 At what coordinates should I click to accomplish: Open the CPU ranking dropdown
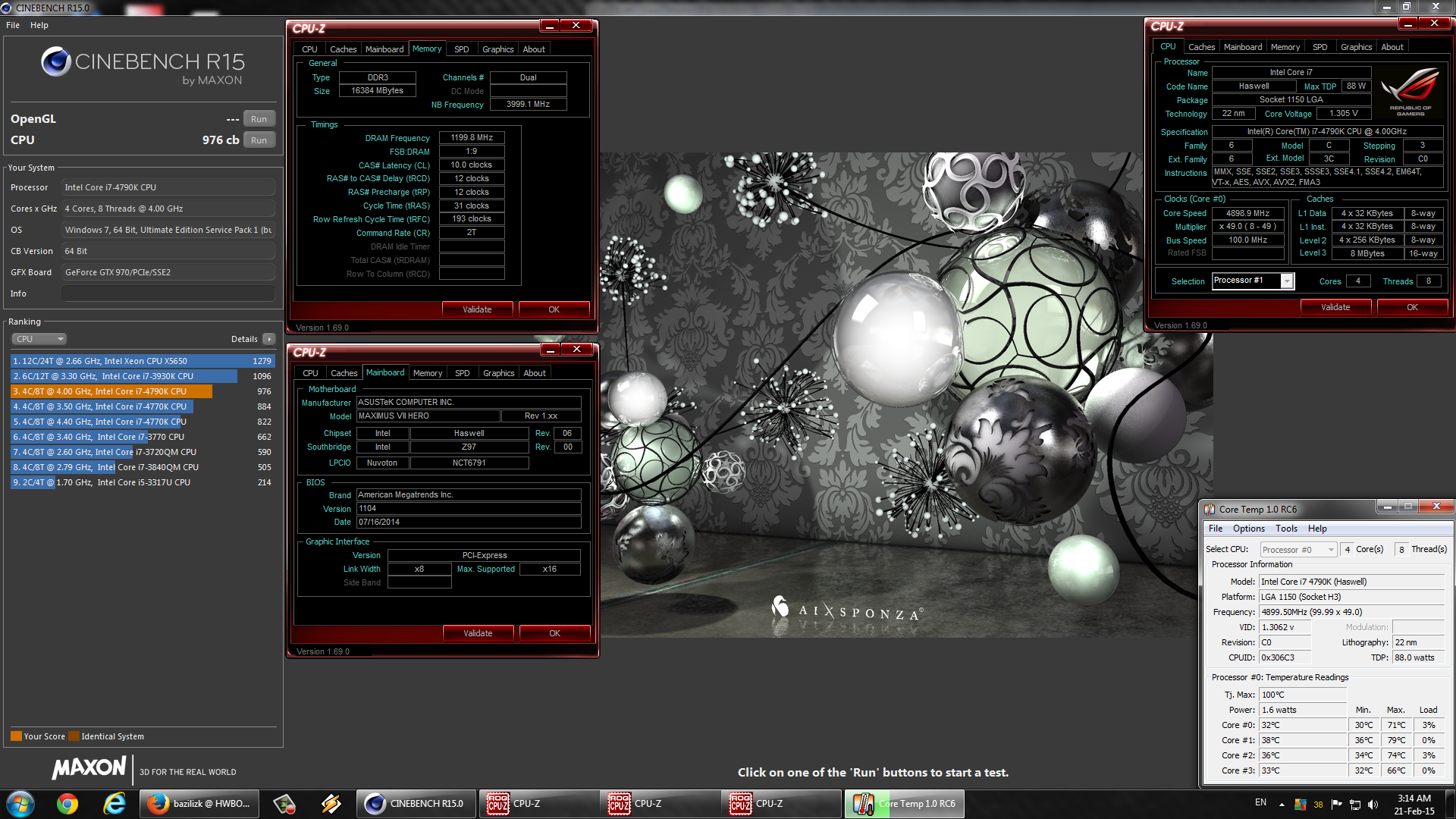point(39,339)
